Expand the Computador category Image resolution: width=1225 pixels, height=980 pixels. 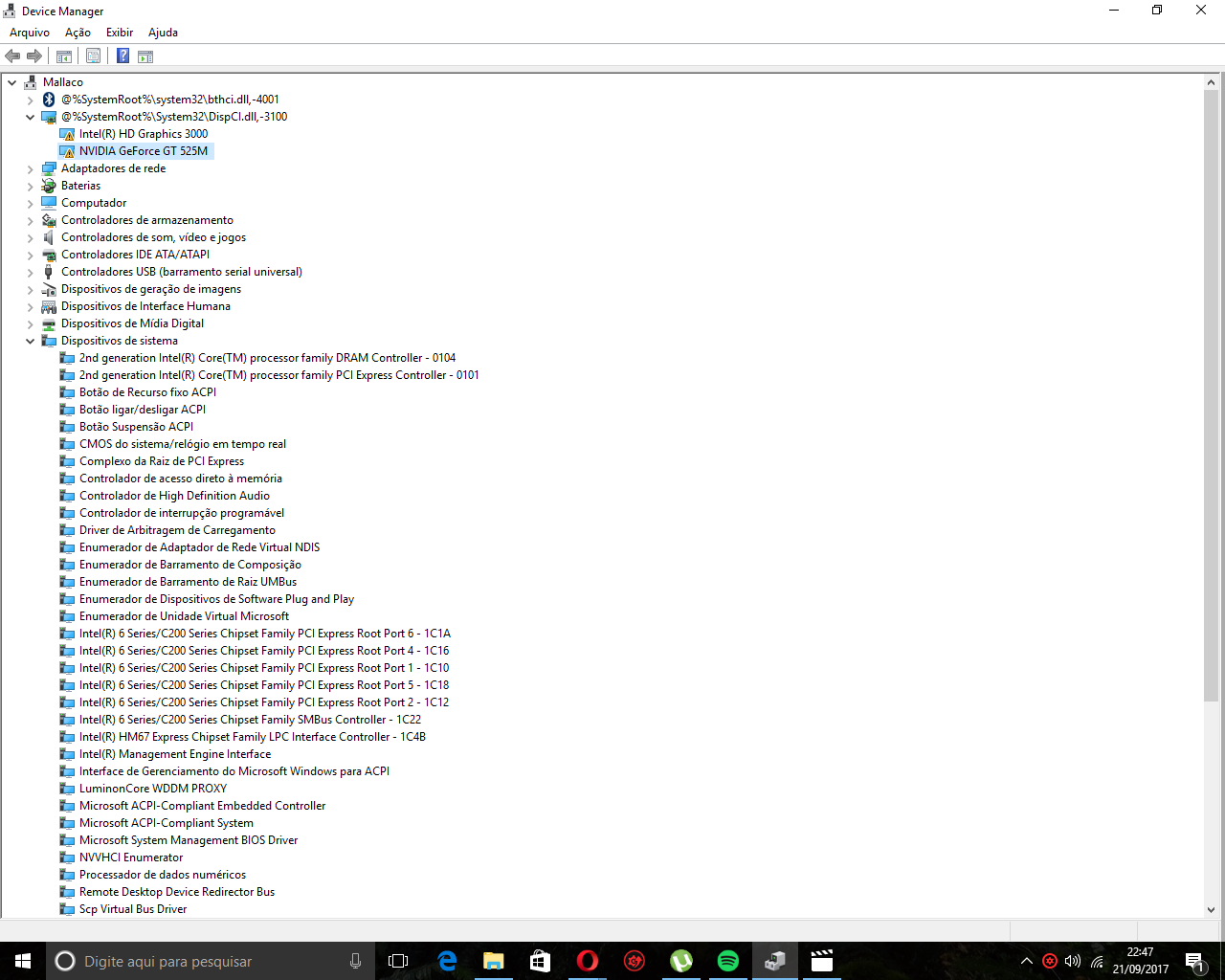click(31, 203)
